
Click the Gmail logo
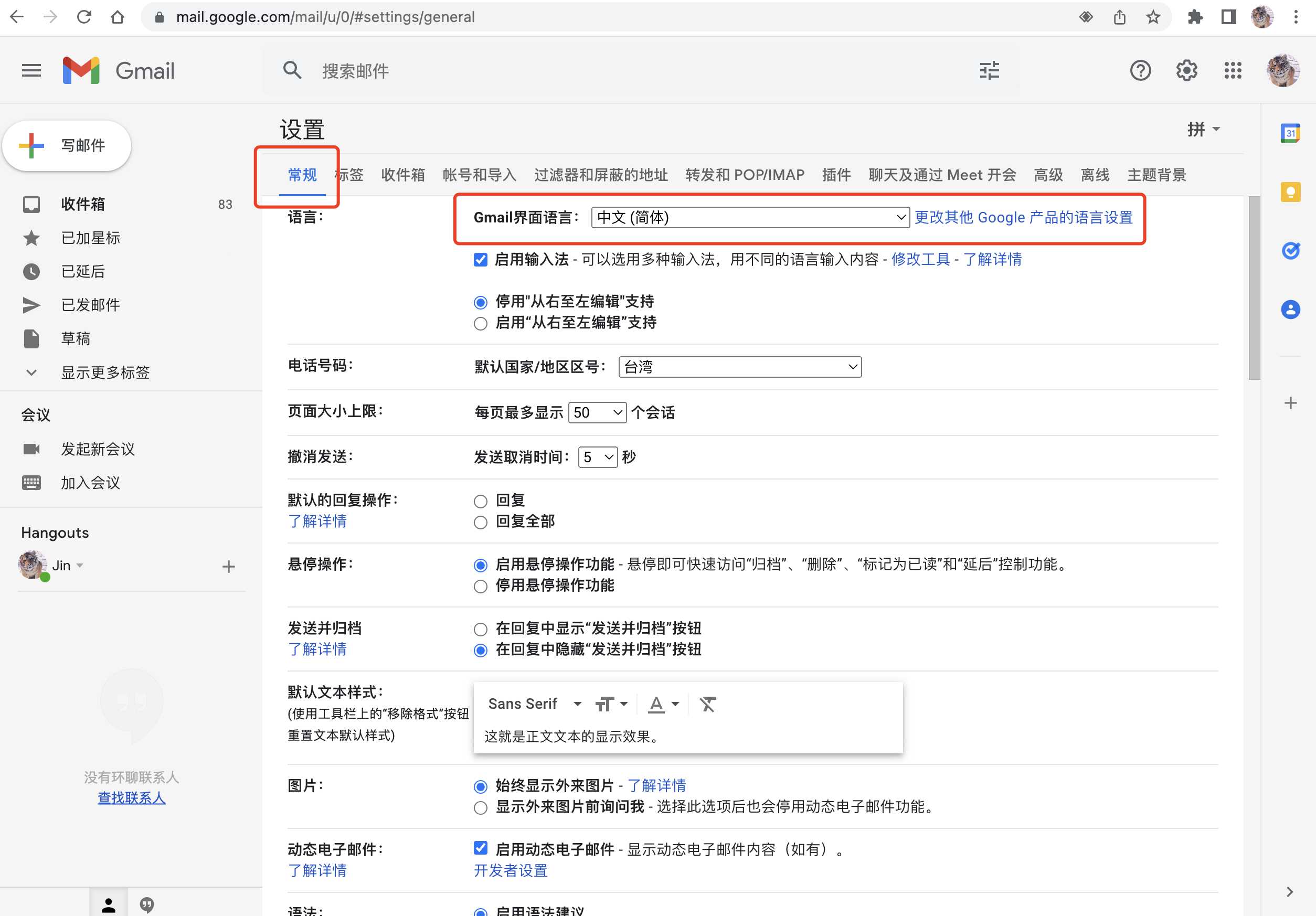coord(119,70)
